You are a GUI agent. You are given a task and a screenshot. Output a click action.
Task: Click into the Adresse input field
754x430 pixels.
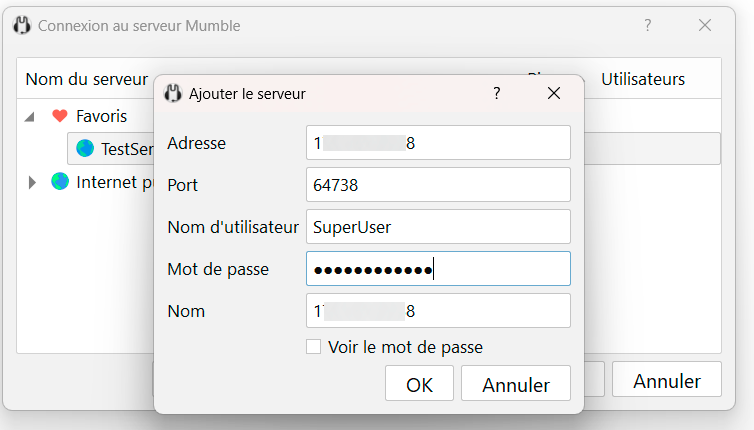[x=438, y=143]
